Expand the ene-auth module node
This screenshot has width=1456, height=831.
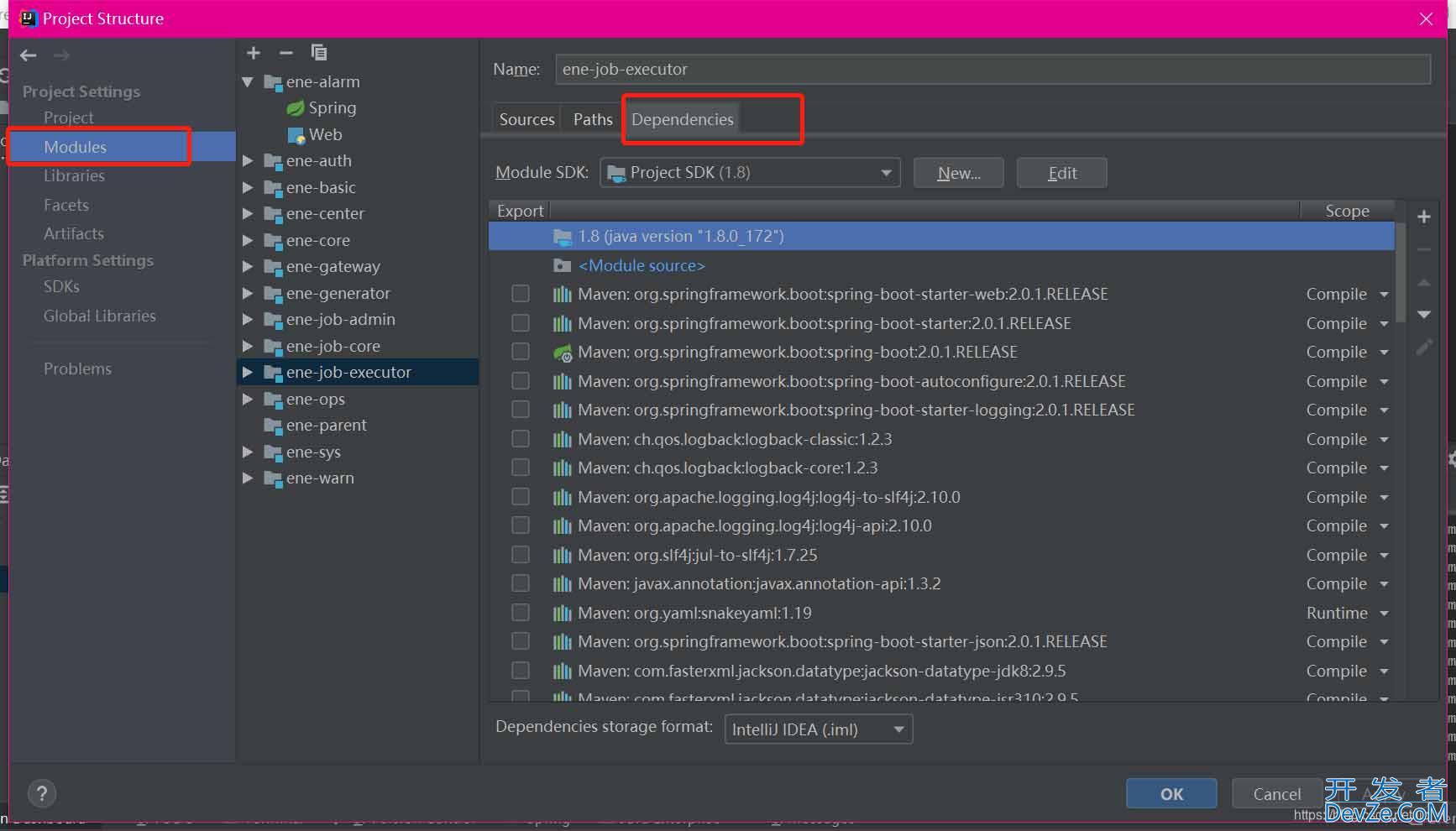tap(248, 161)
